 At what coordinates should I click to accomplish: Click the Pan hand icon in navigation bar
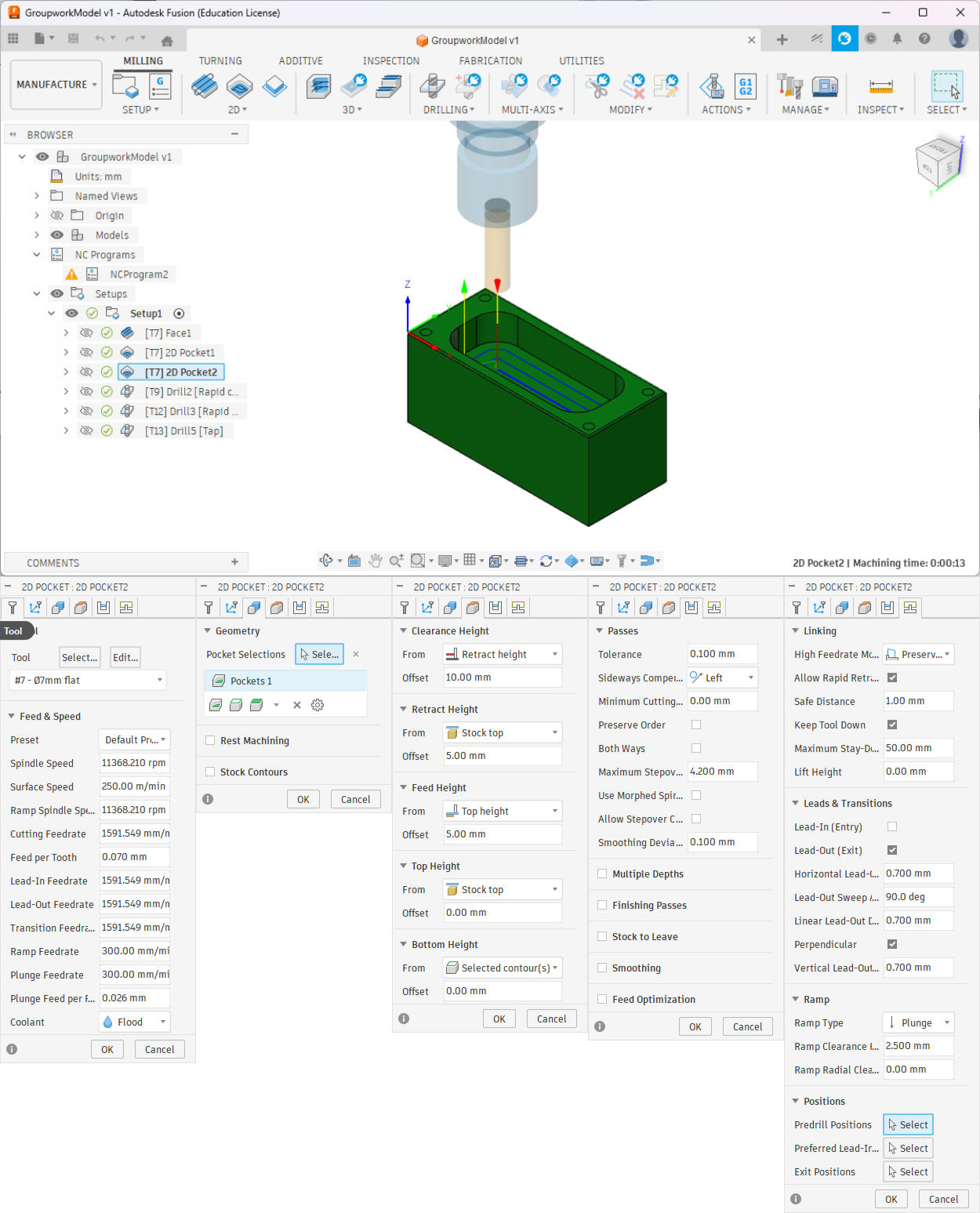tap(376, 561)
